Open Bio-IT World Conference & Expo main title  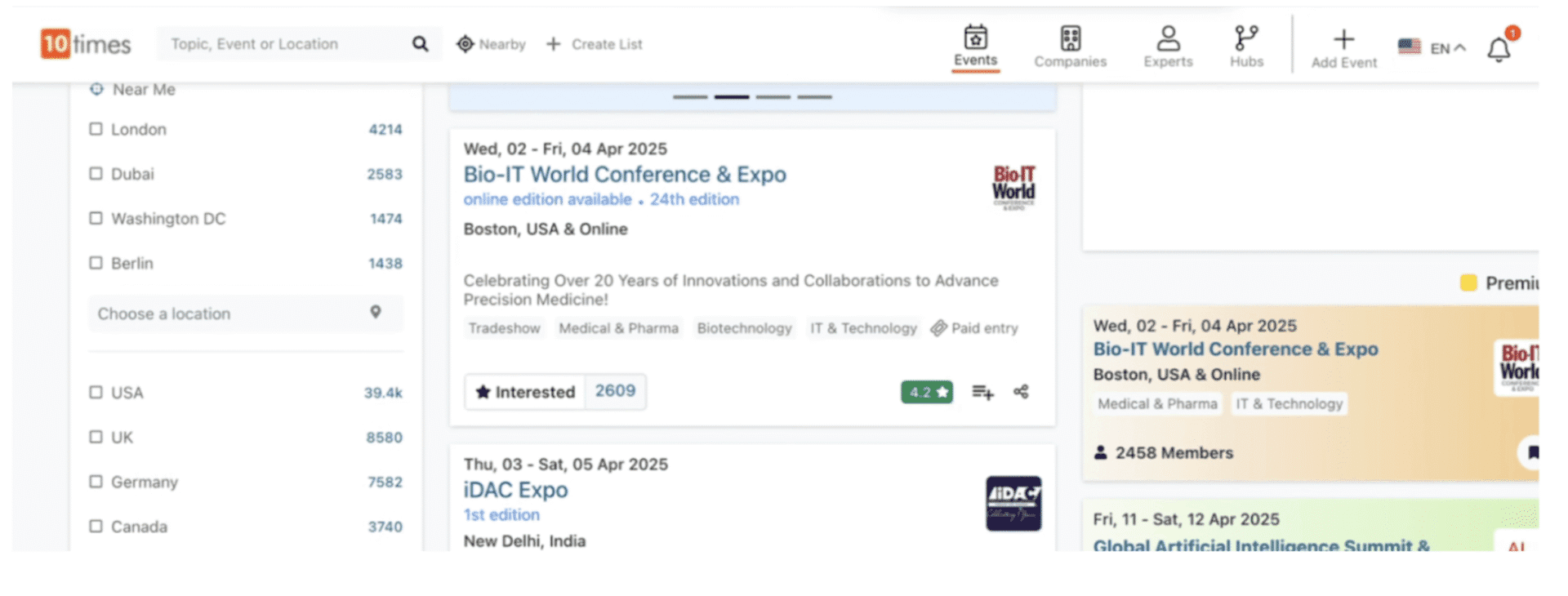(625, 174)
